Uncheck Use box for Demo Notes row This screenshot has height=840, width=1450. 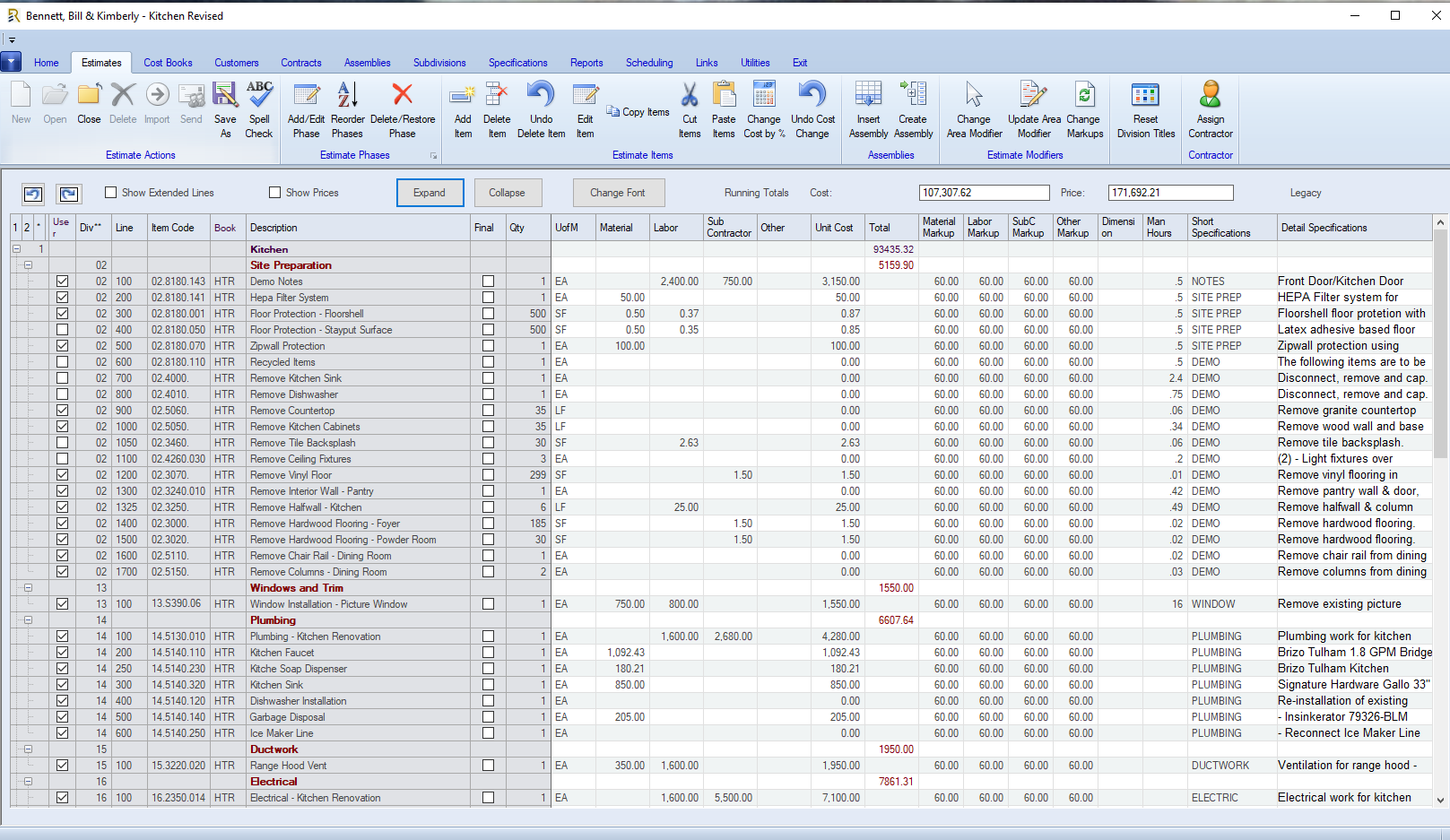tap(62, 281)
